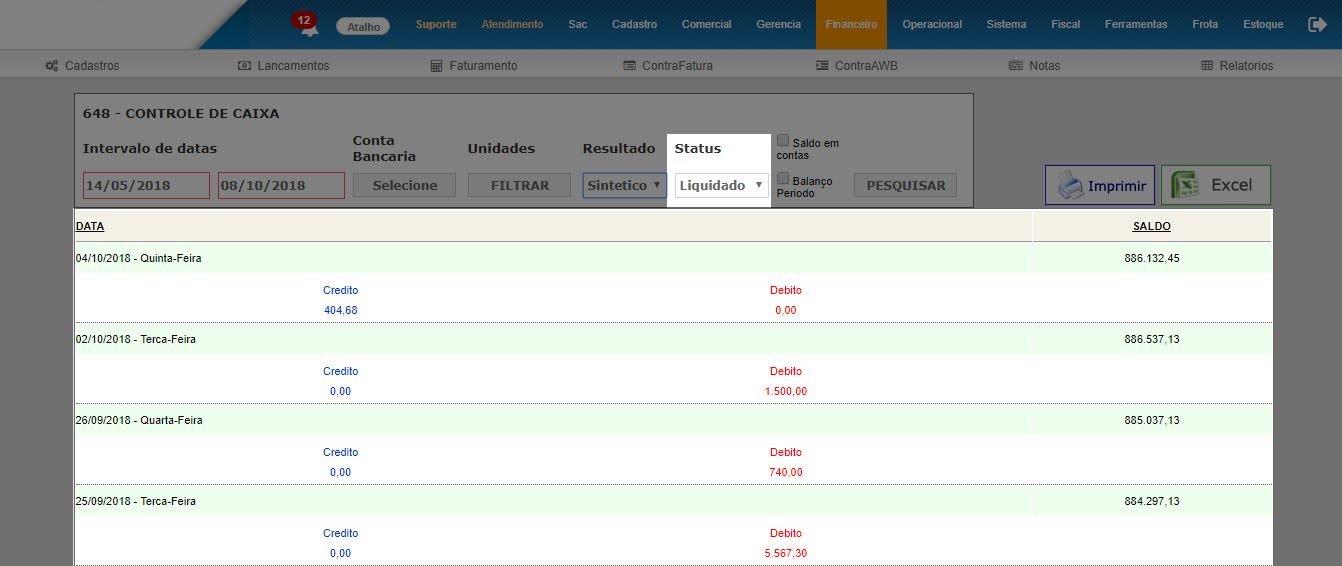Export the report with the Excel button

(x=1215, y=185)
